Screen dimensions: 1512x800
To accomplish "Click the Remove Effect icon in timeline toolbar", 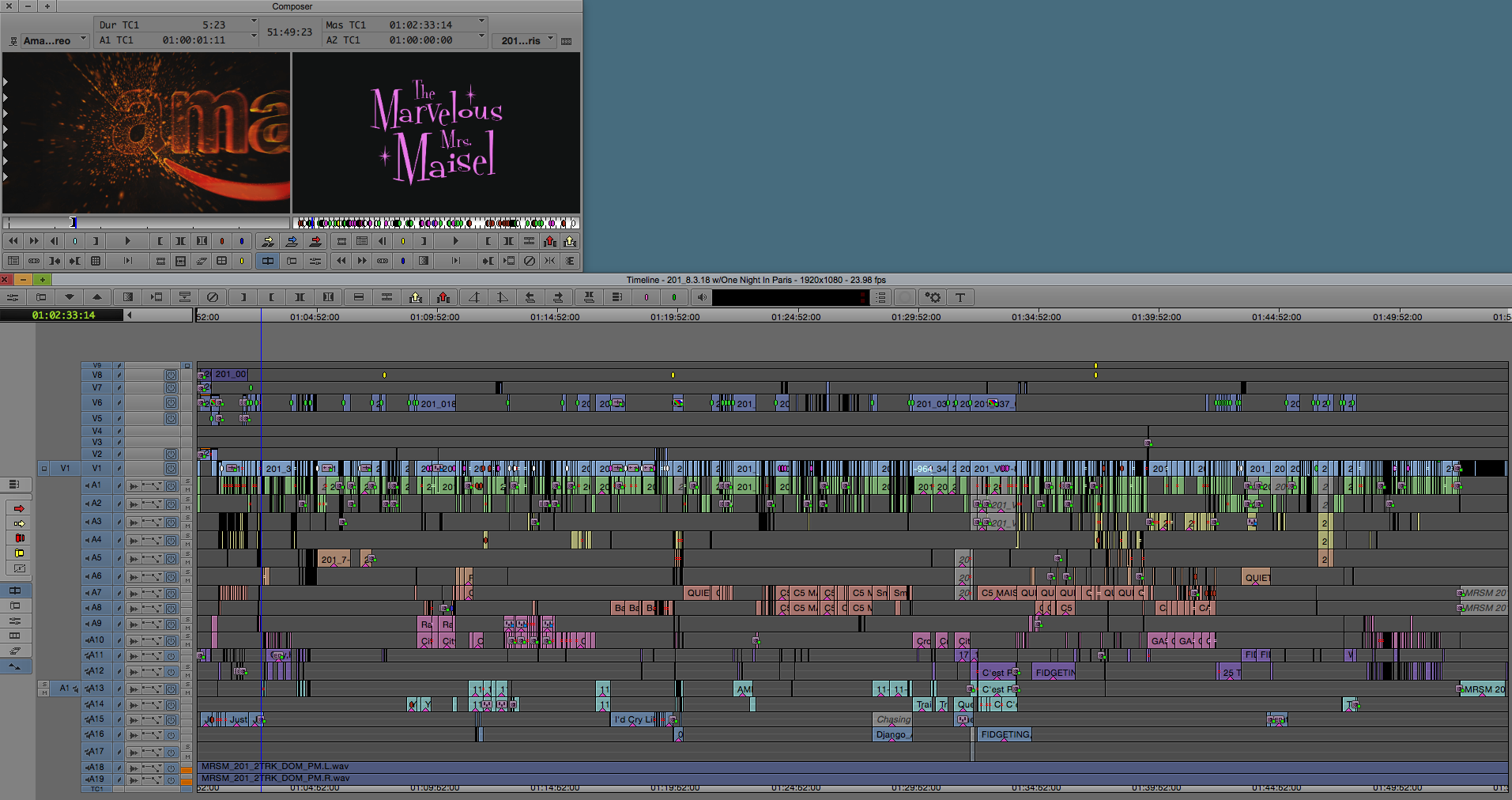I will click(213, 297).
